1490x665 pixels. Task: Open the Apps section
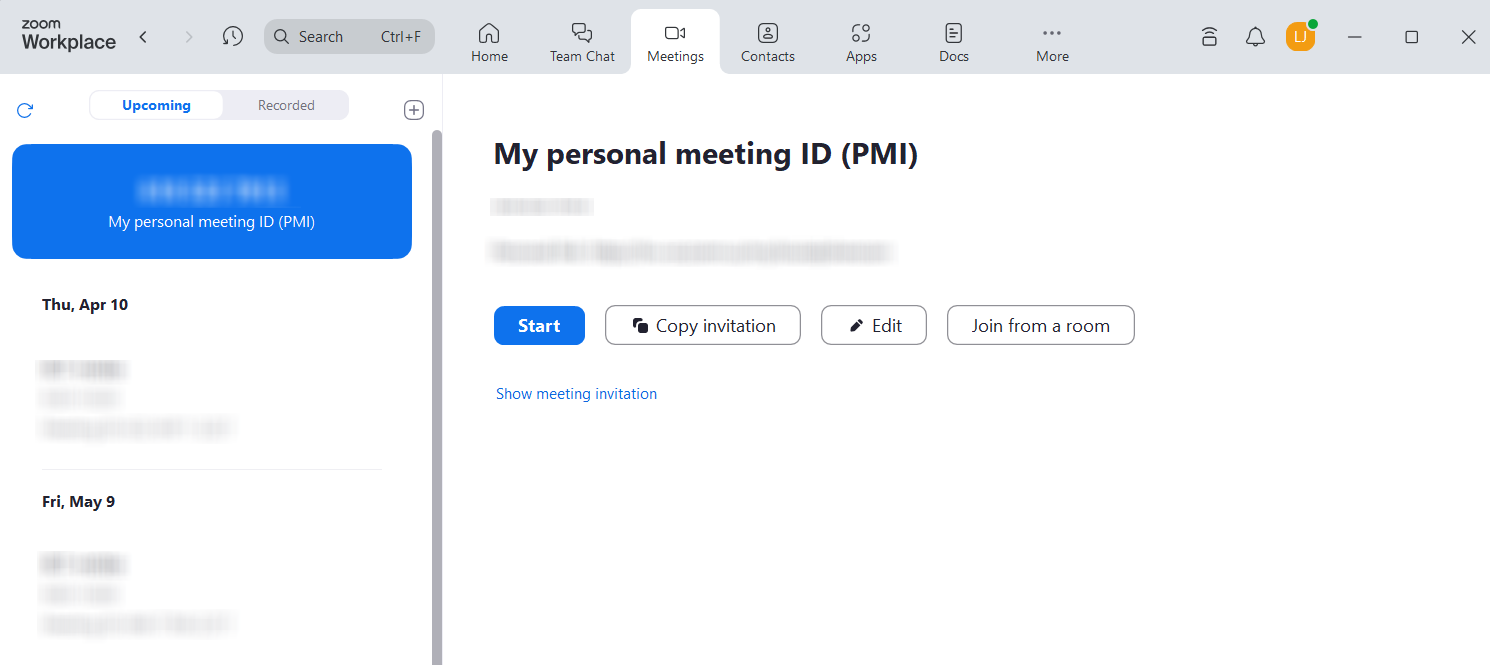[x=861, y=42]
